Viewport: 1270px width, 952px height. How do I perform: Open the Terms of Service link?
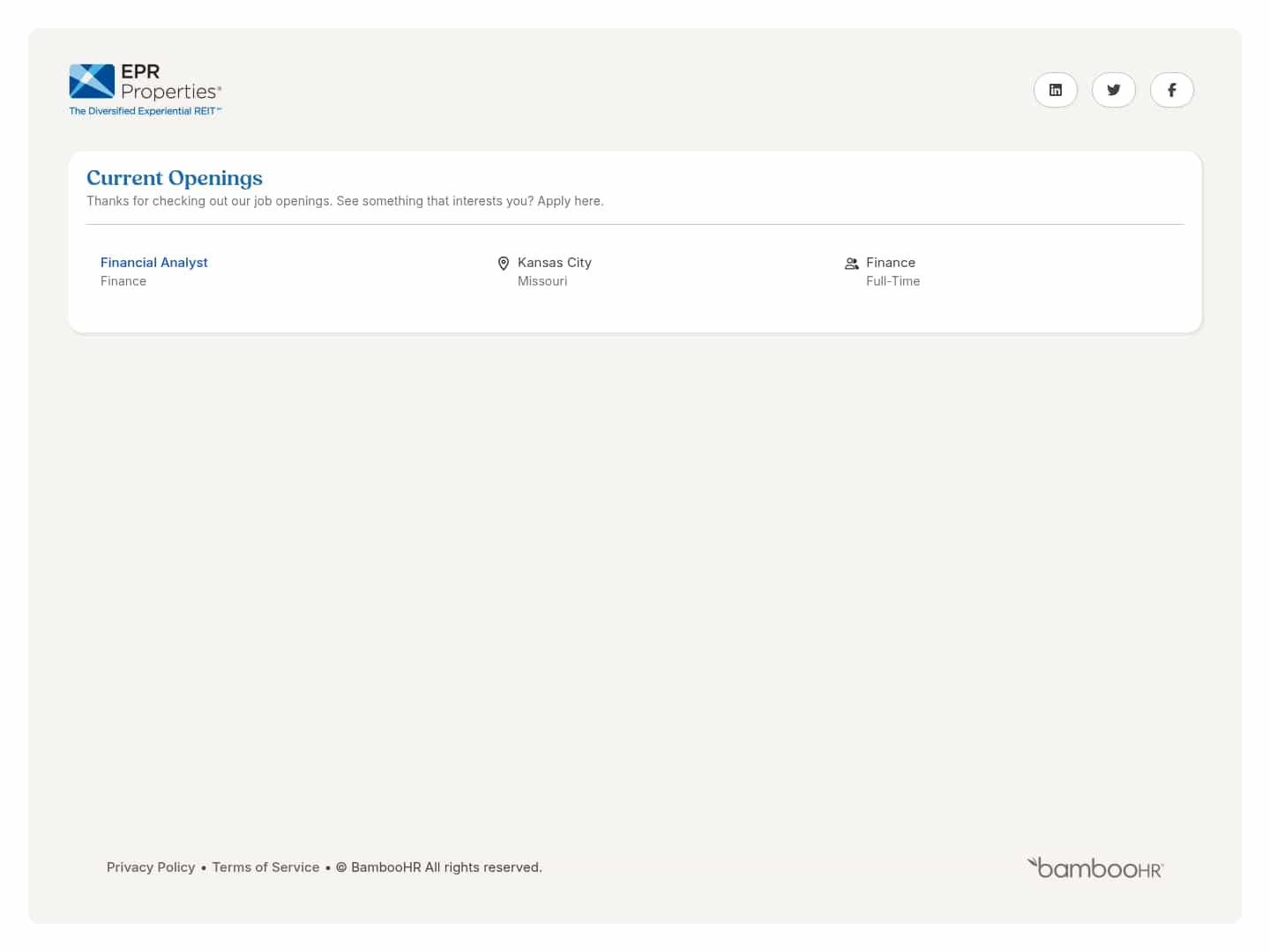(265, 867)
